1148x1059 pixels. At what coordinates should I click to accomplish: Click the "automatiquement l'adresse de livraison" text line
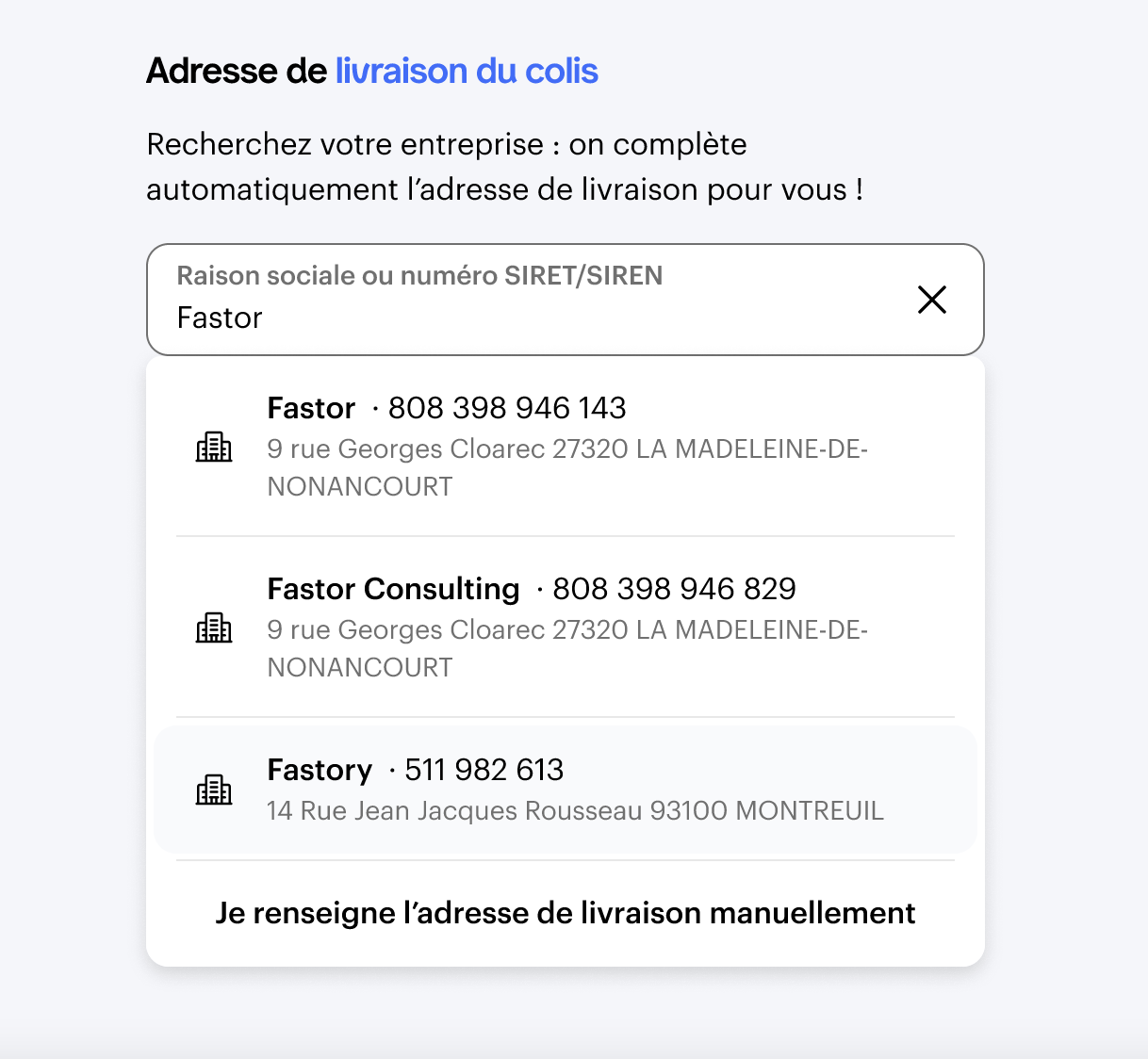504,190
